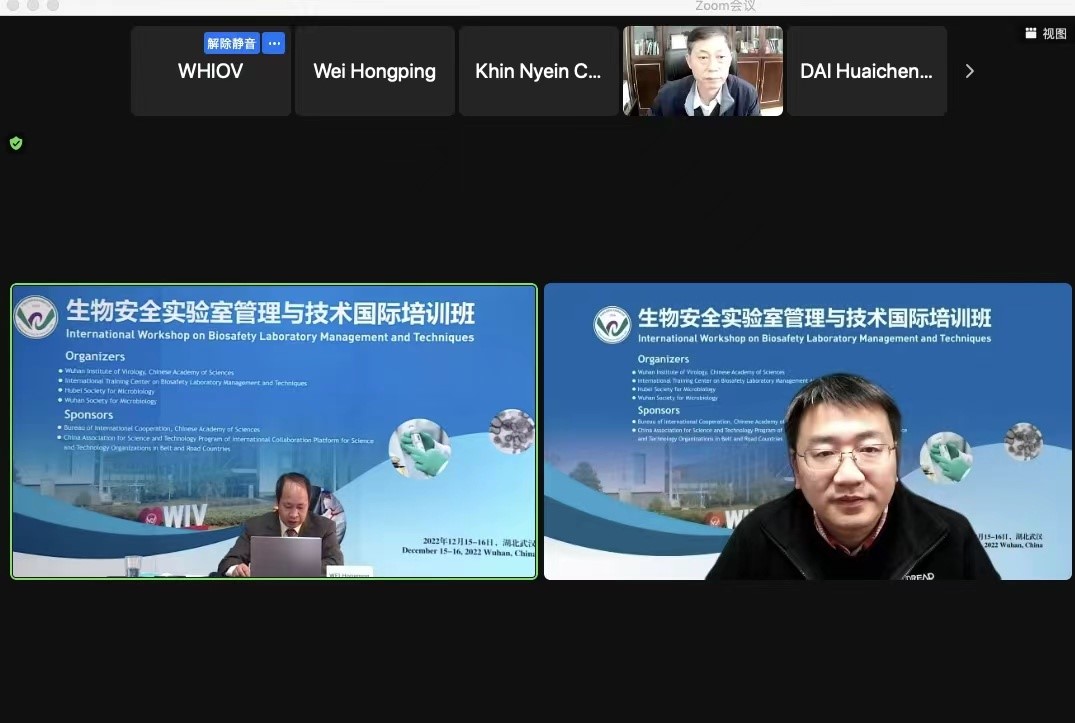Image resolution: width=1075 pixels, height=723 pixels.
Task: Click the Zoom会议 window title
Action: pyautogui.click(x=725, y=7)
